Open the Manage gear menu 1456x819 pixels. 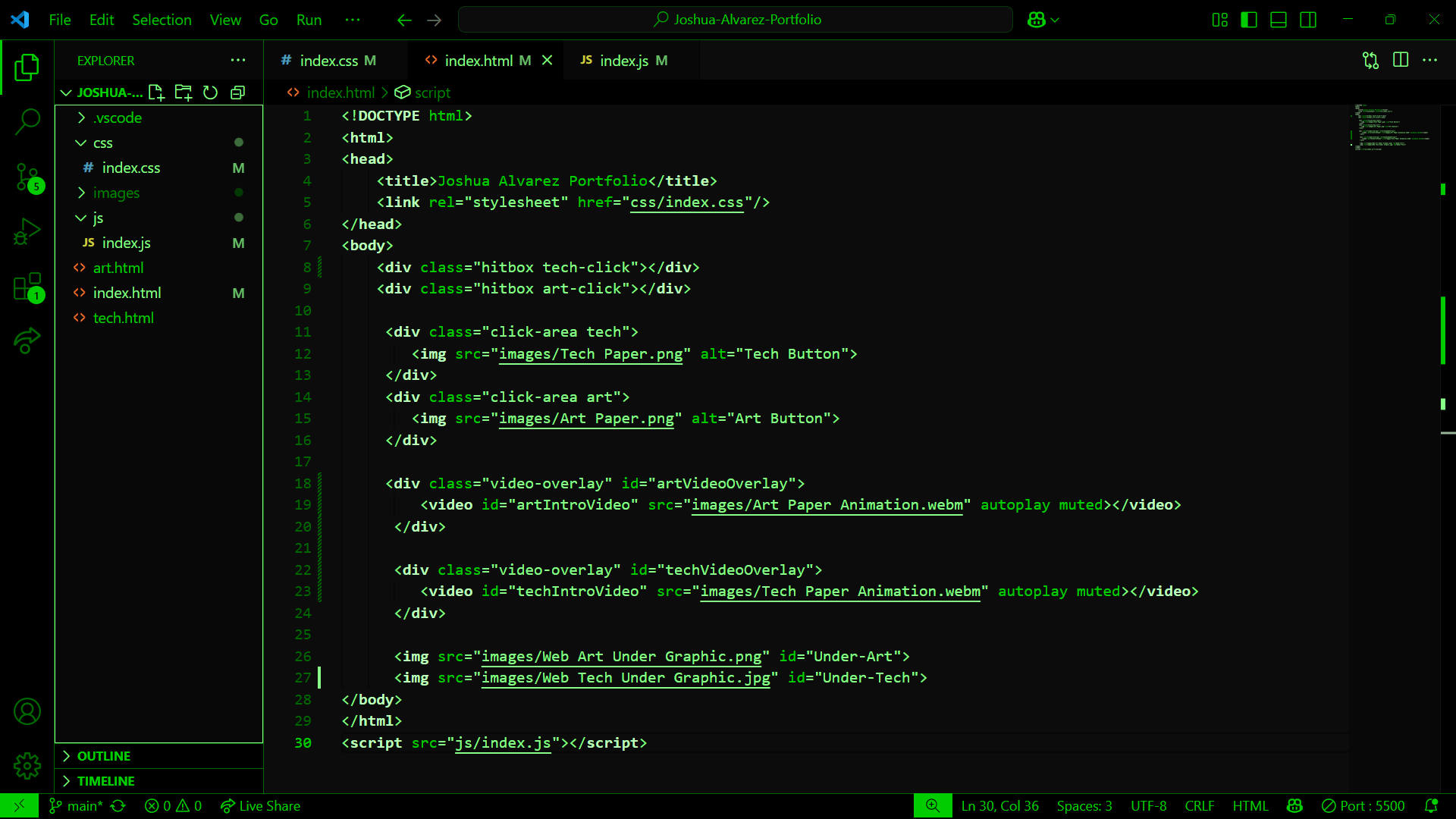27,766
